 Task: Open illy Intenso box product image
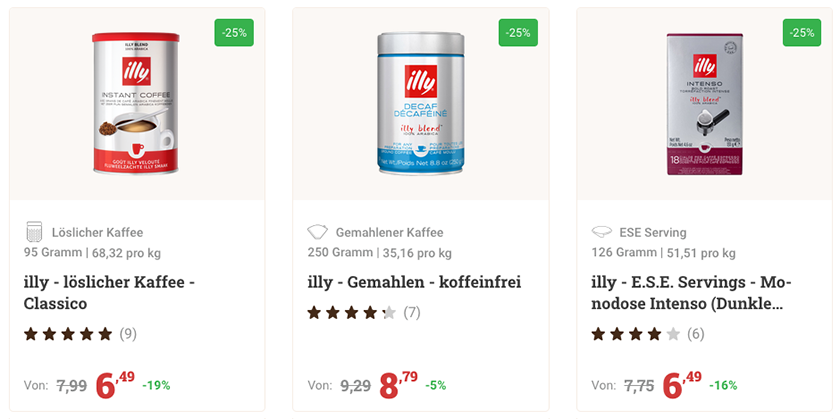tap(704, 104)
